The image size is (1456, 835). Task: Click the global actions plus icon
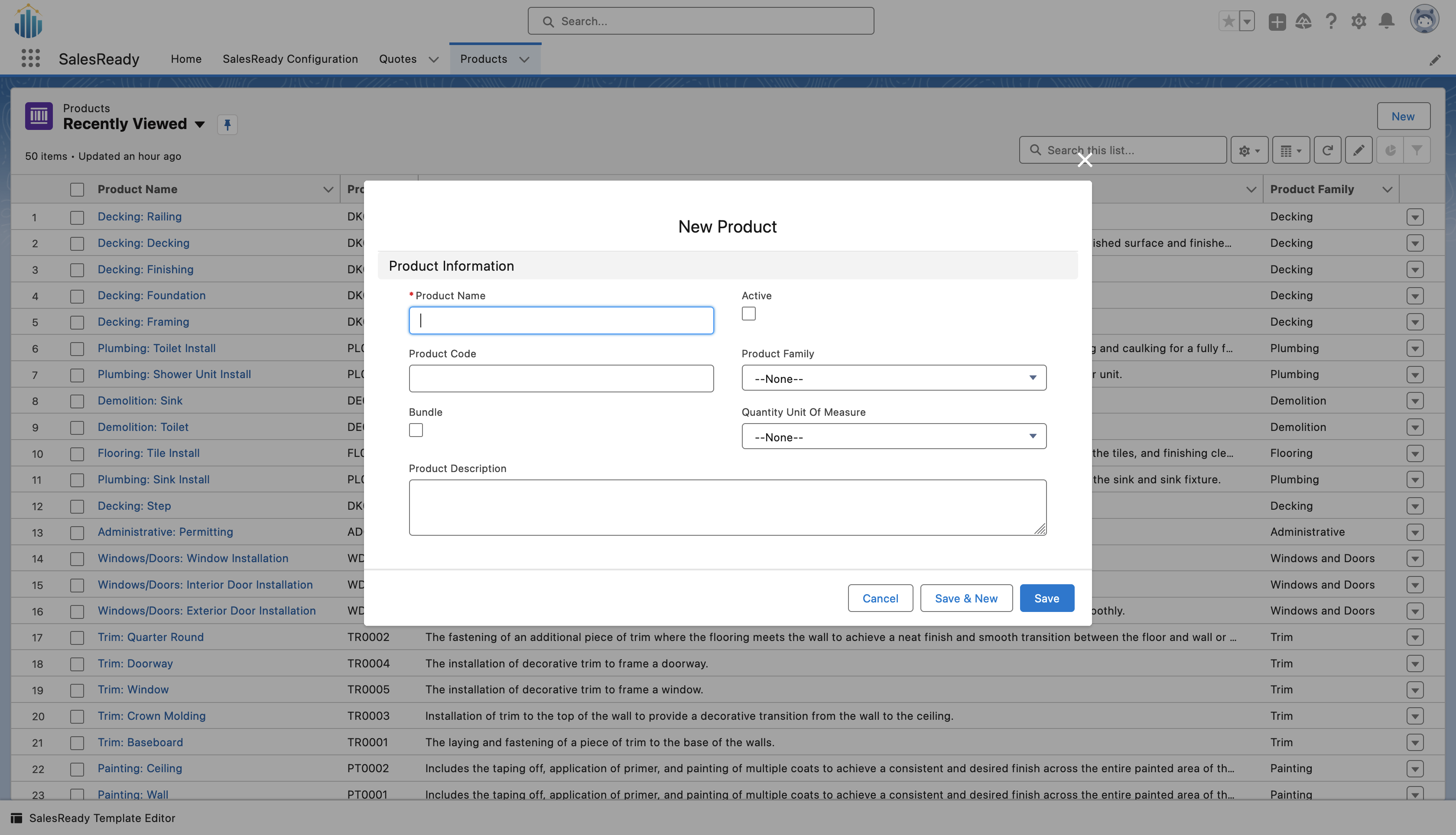(x=1277, y=21)
